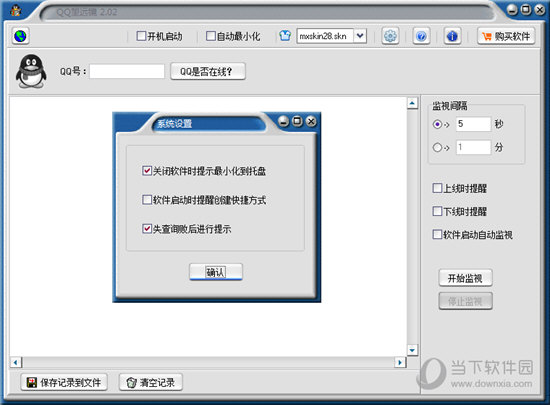Click the 开始监视 button
This screenshot has height=405, width=550.
pyautogui.click(x=465, y=278)
